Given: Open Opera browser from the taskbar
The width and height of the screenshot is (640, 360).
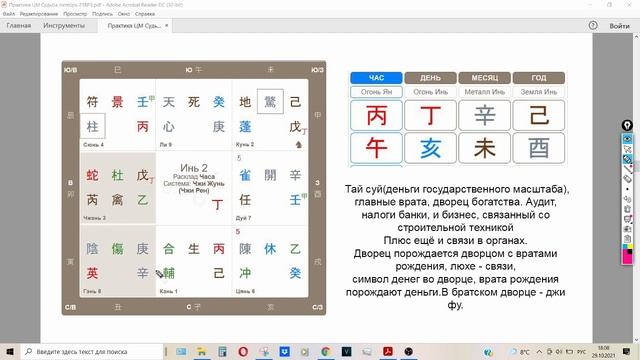Looking at the screenshot, I should coord(243,351).
